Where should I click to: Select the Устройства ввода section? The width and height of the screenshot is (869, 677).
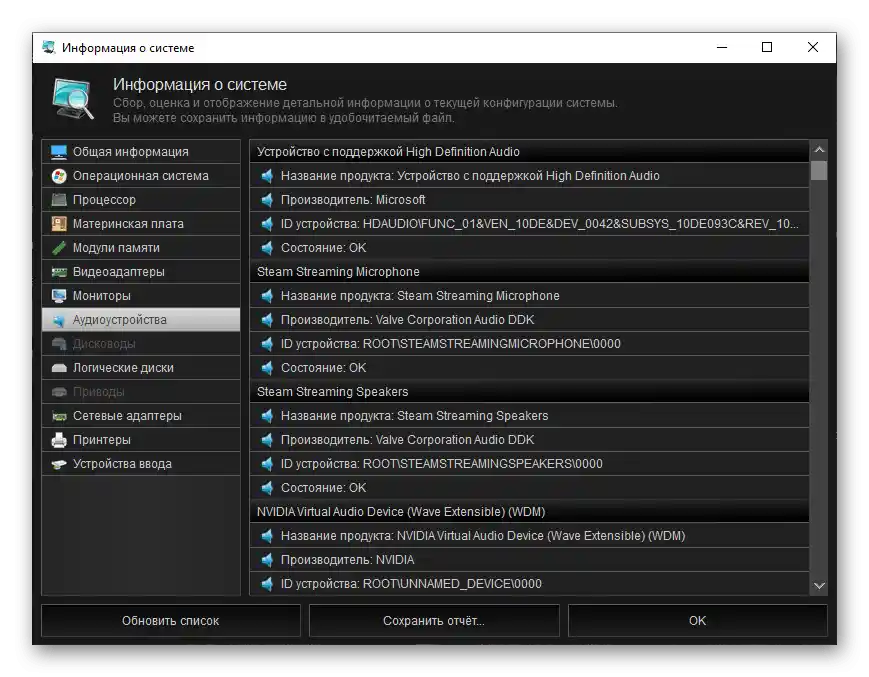tap(141, 464)
